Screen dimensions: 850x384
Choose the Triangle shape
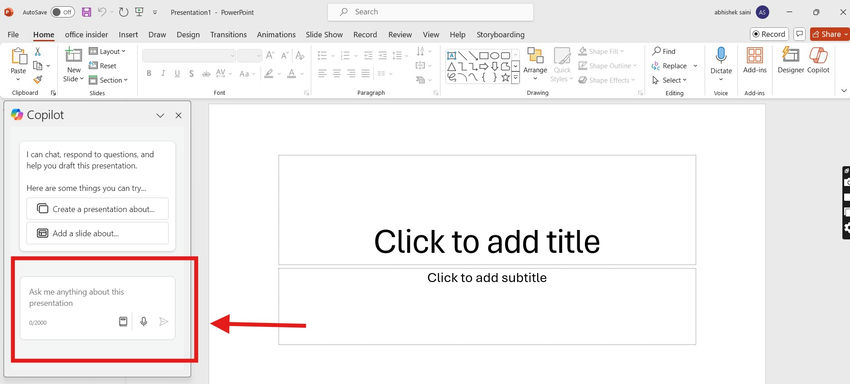pyautogui.click(x=451, y=66)
